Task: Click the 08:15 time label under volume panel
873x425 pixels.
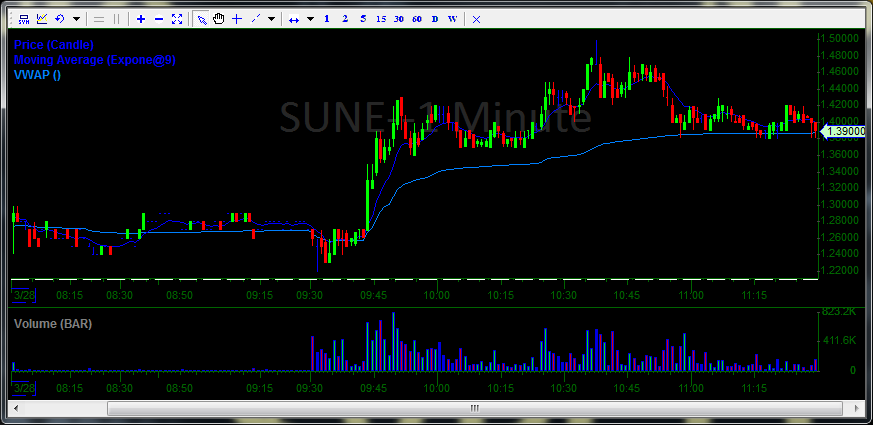Action: point(70,388)
